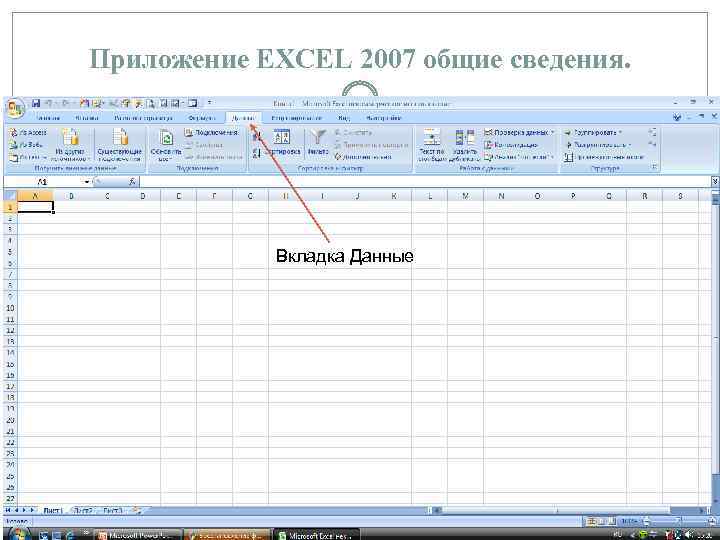Click the Существующие подключения icon
The width and height of the screenshot is (720, 540).
[120, 137]
